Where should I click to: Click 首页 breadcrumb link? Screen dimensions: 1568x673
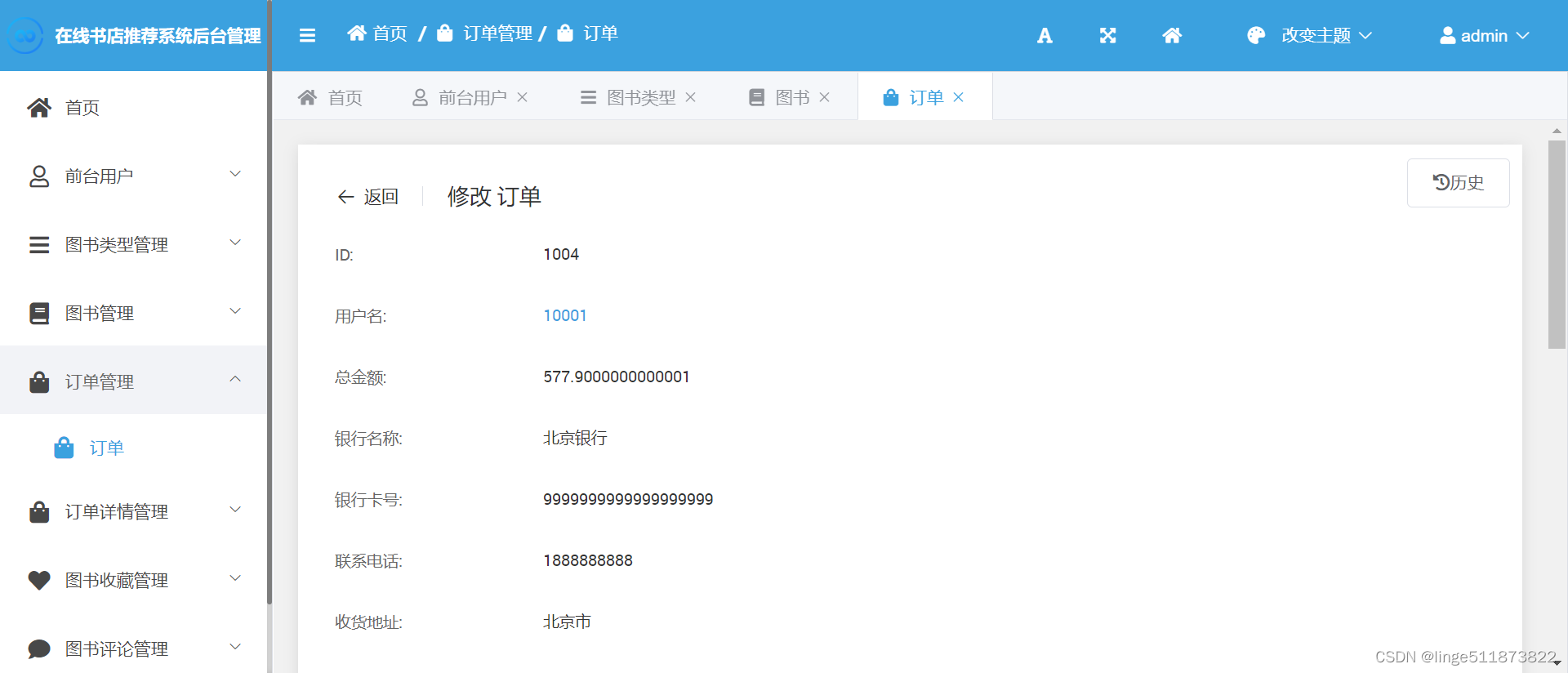[x=390, y=33]
